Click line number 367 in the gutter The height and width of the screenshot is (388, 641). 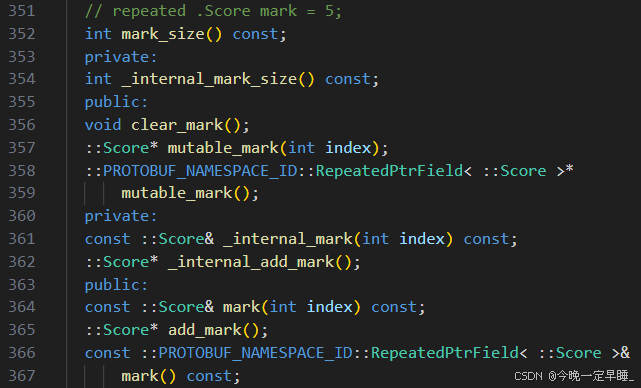point(22,375)
